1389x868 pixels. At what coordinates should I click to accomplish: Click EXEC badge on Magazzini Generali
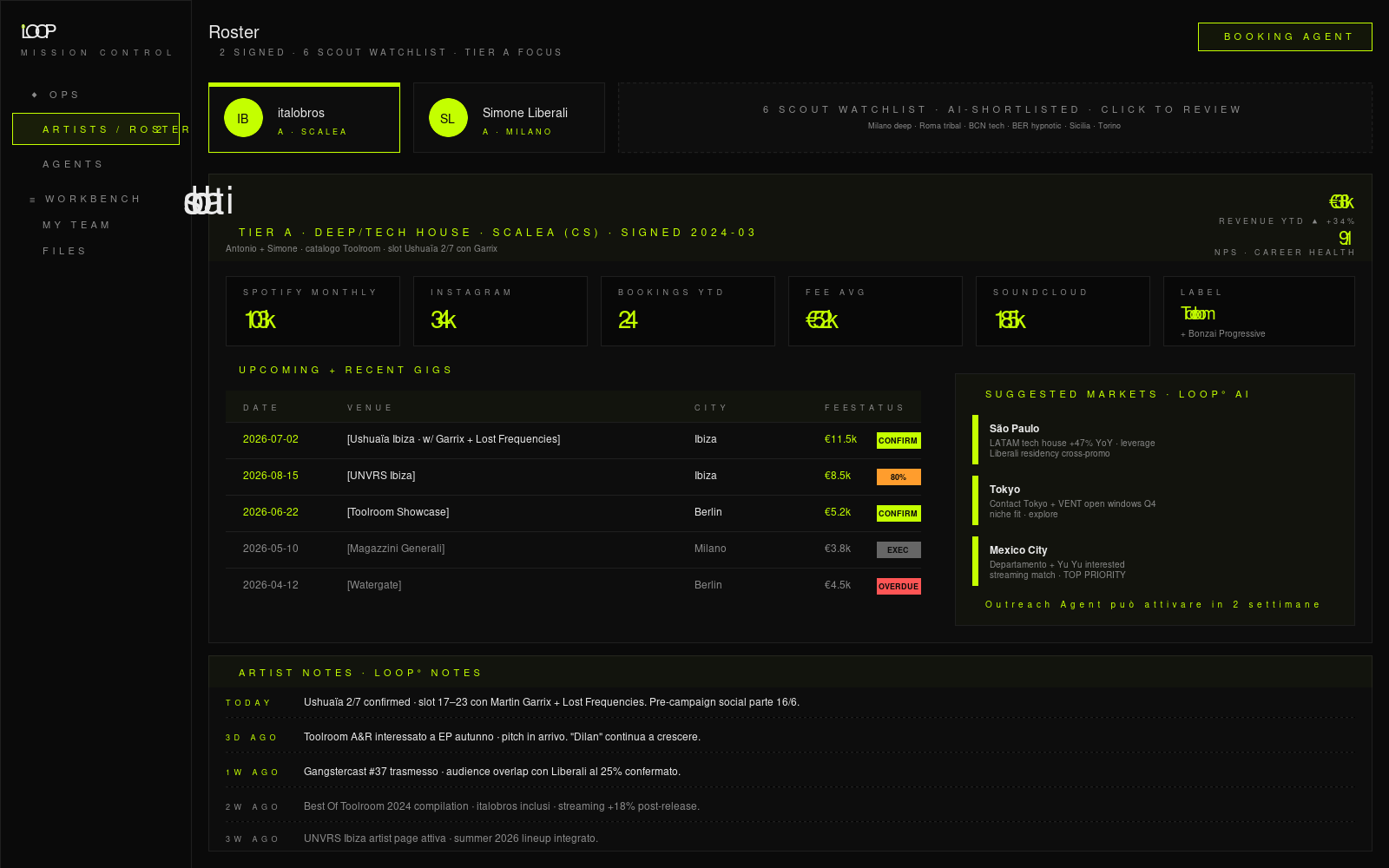[899, 550]
